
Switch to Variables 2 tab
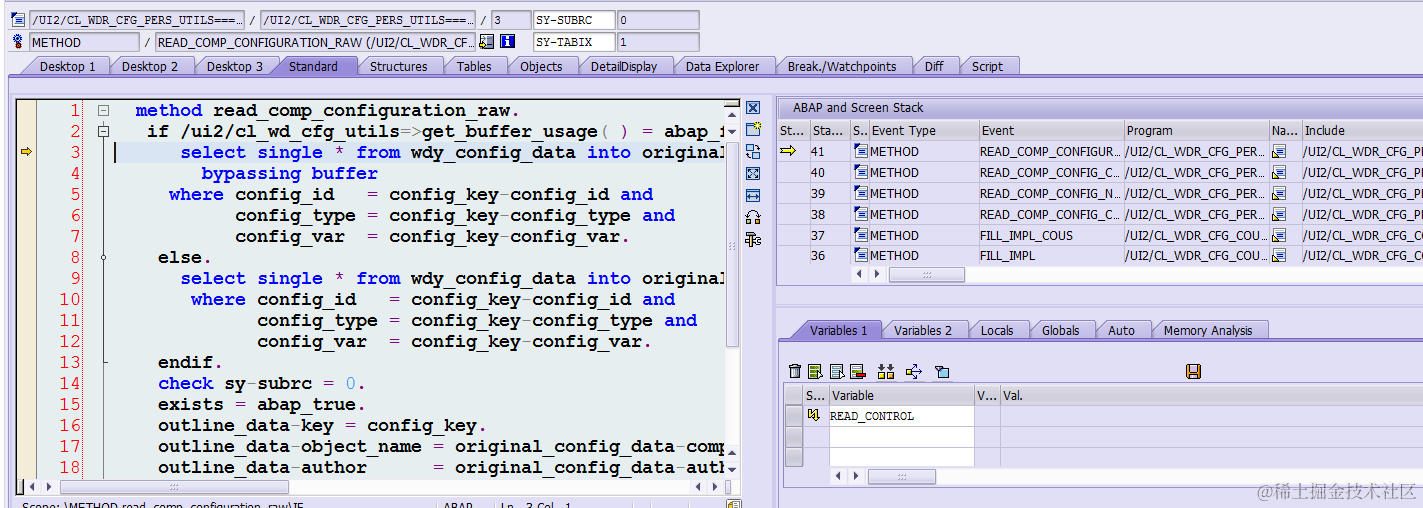[x=923, y=330]
